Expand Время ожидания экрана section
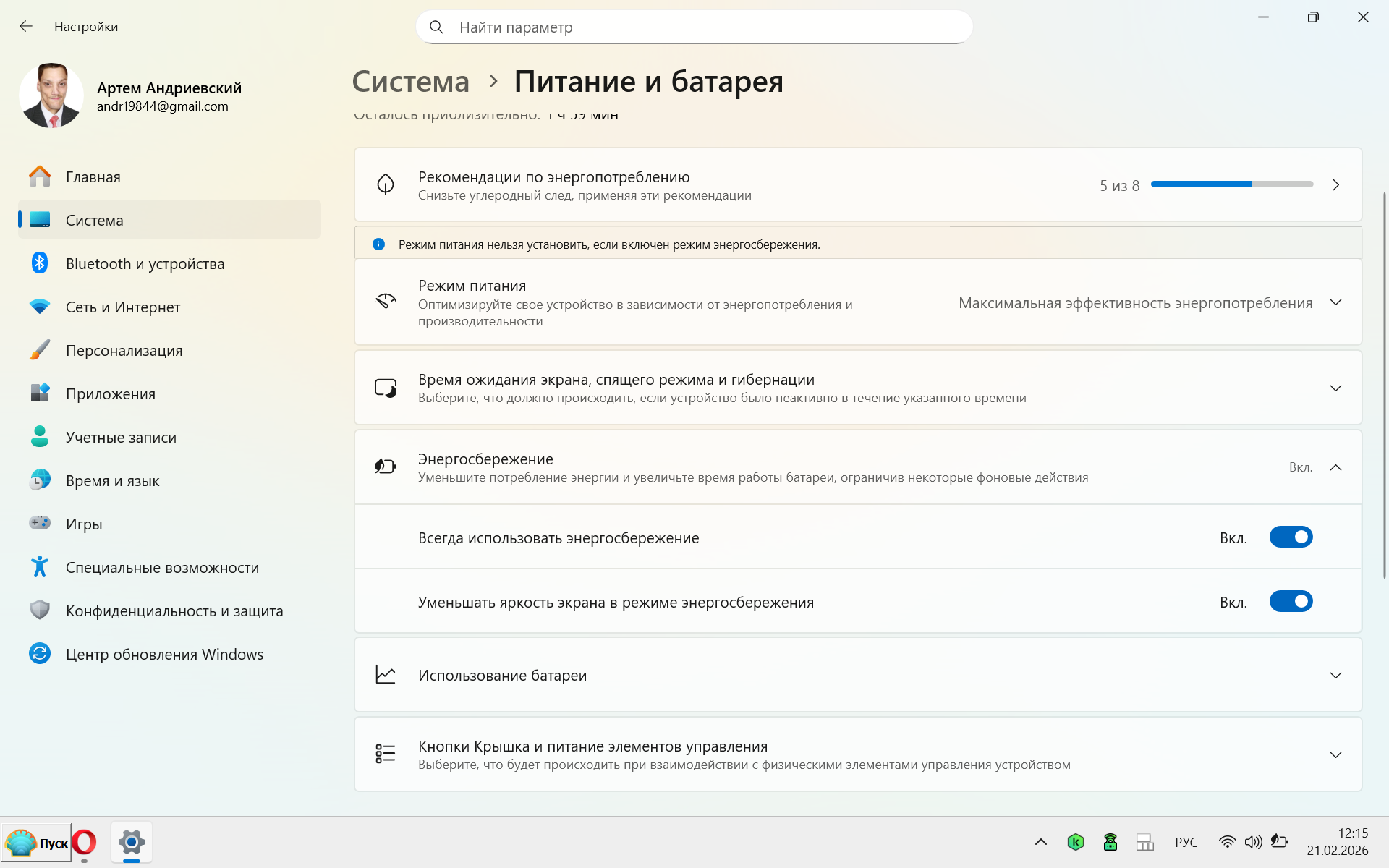This screenshot has height=868, width=1389. [x=1335, y=388]
